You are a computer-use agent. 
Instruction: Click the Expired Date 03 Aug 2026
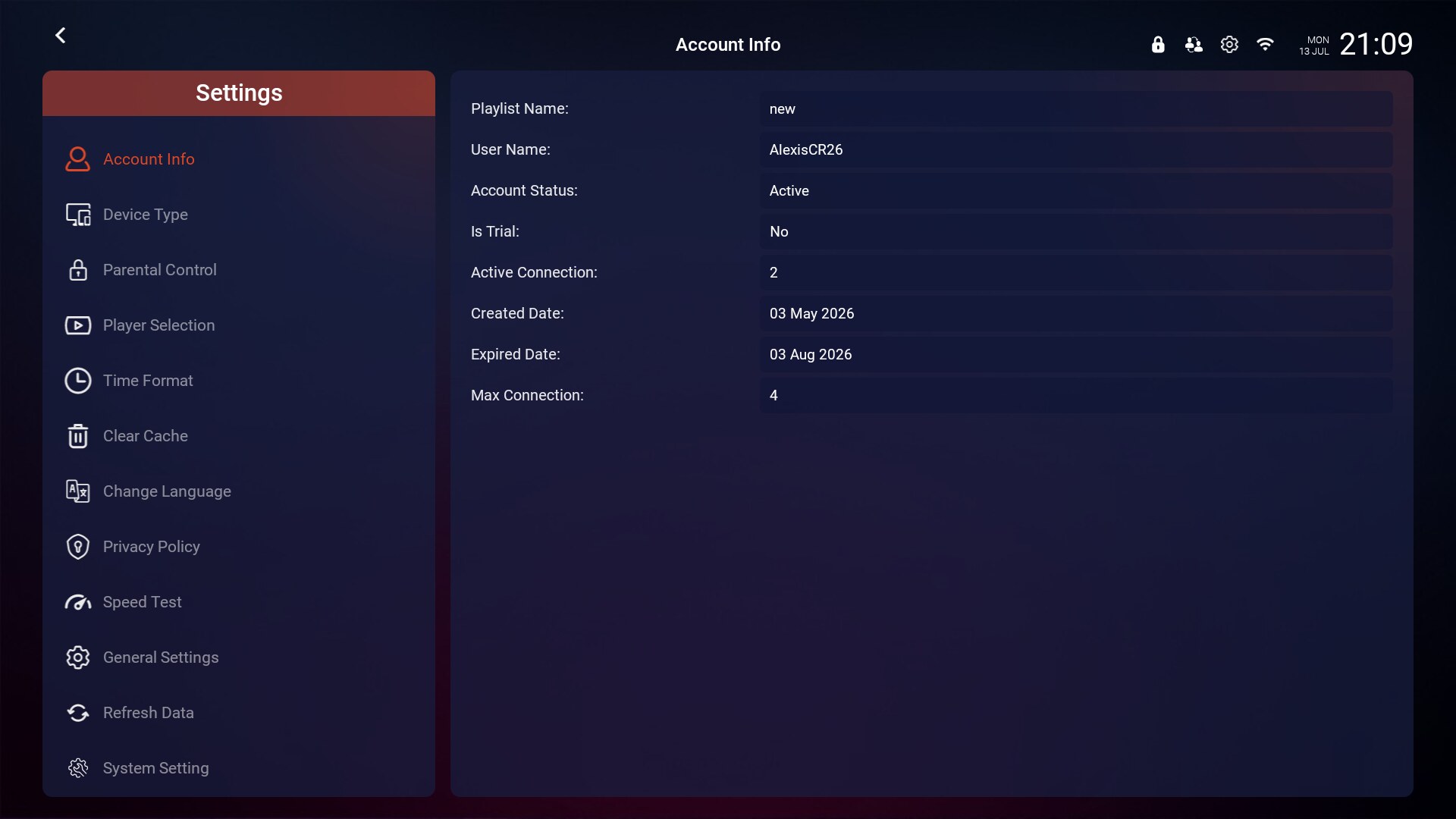click(x=1076, y=355)
